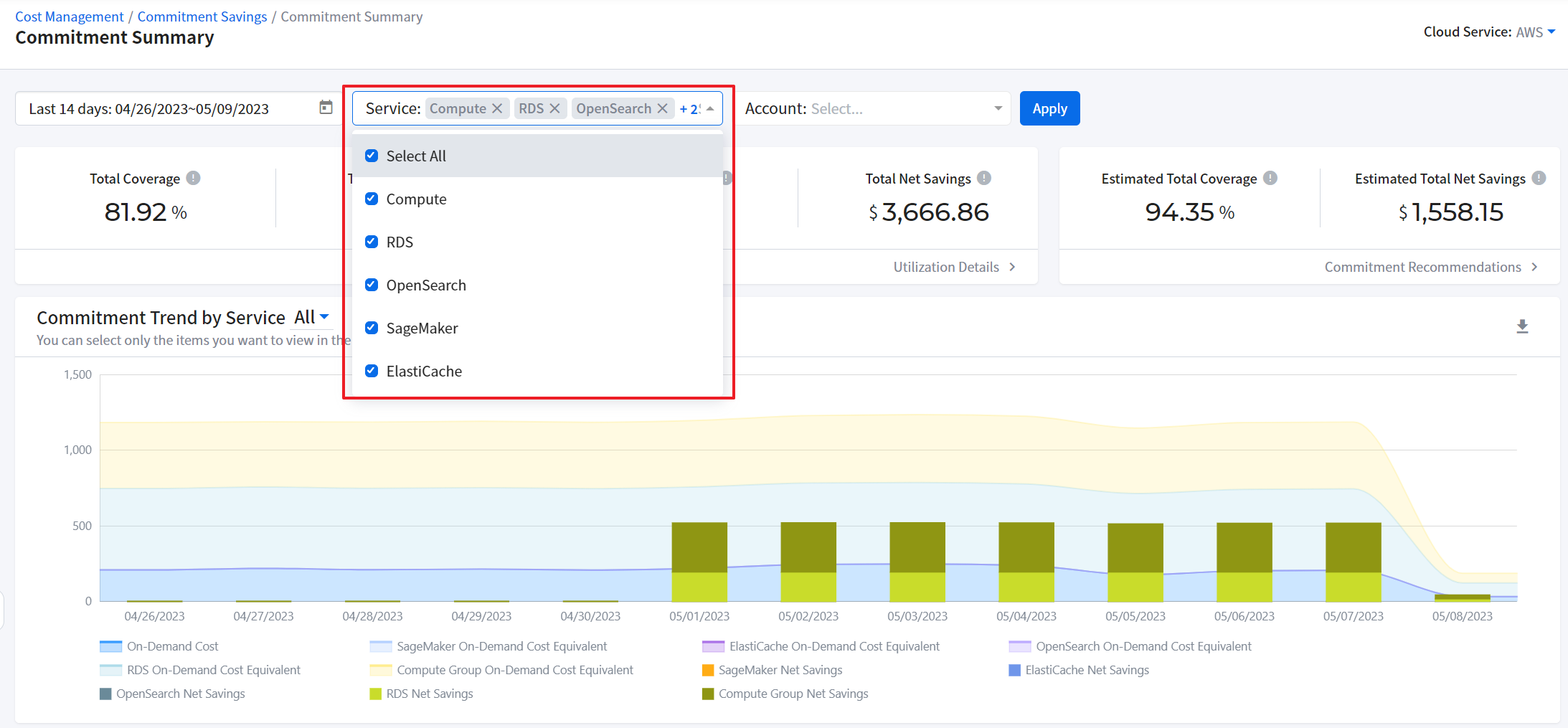
Task: Expand the Account select dropdown
Action: [997, 108]
